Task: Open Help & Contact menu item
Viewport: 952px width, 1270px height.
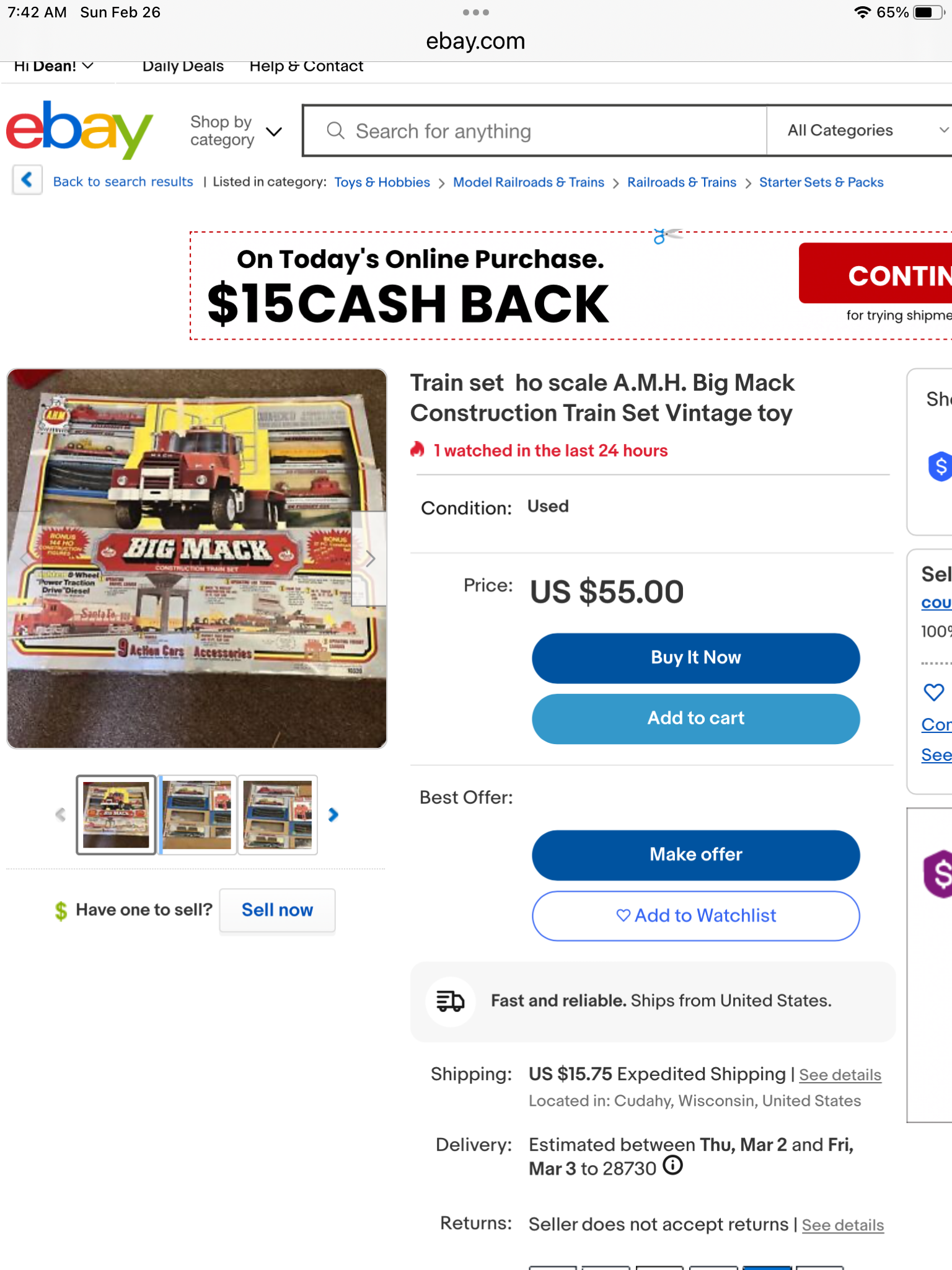Action: click(x=306, y=66)
